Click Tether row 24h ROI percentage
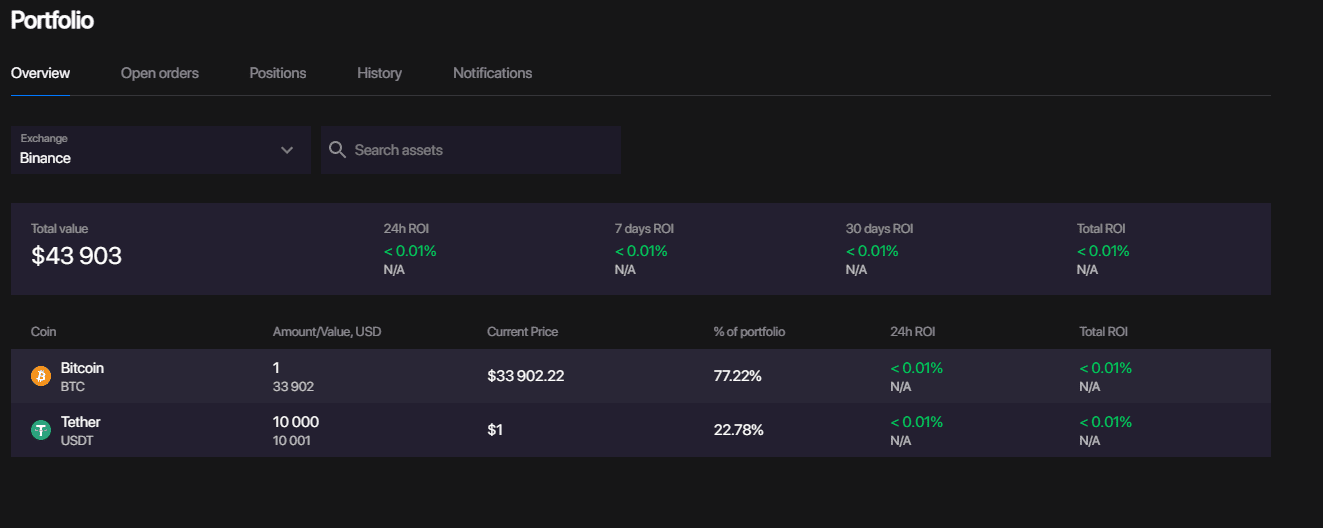 pos(916,422)
